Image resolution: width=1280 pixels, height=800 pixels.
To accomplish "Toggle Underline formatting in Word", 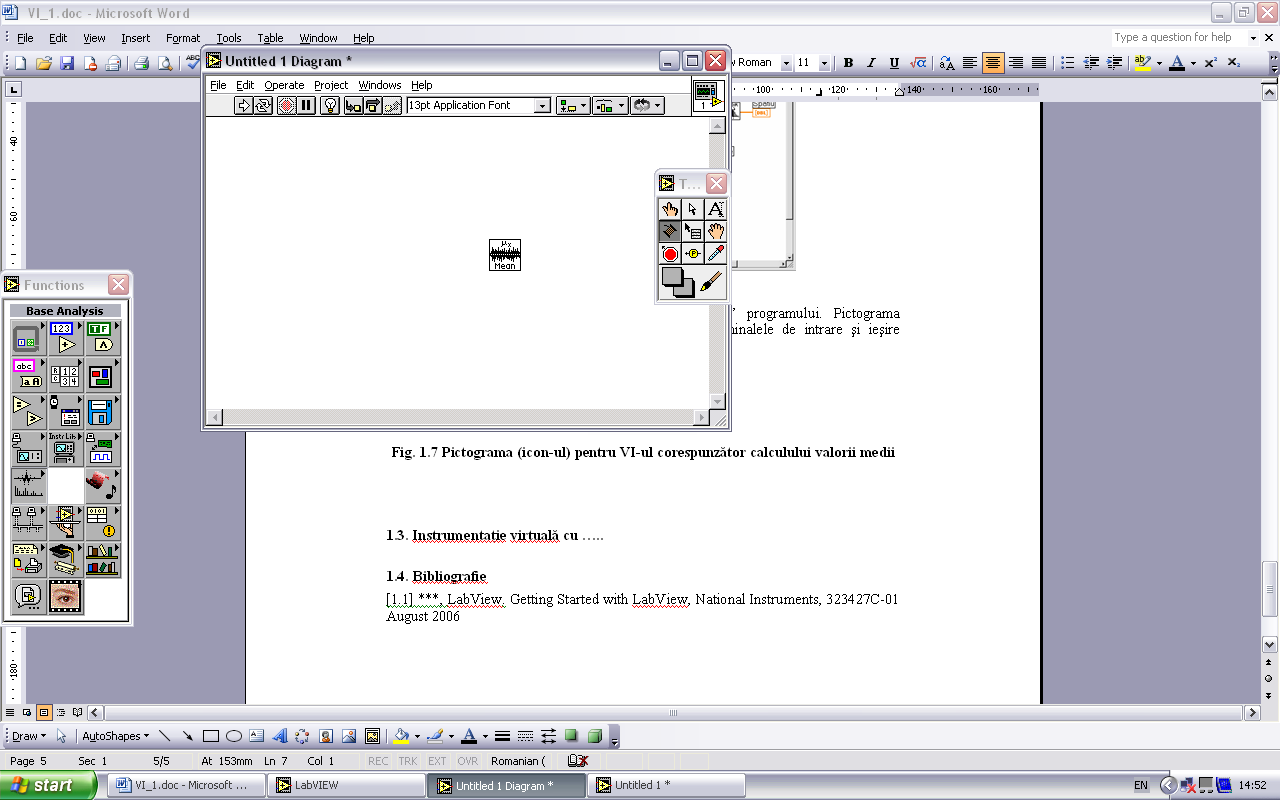I will click(894, 63).
